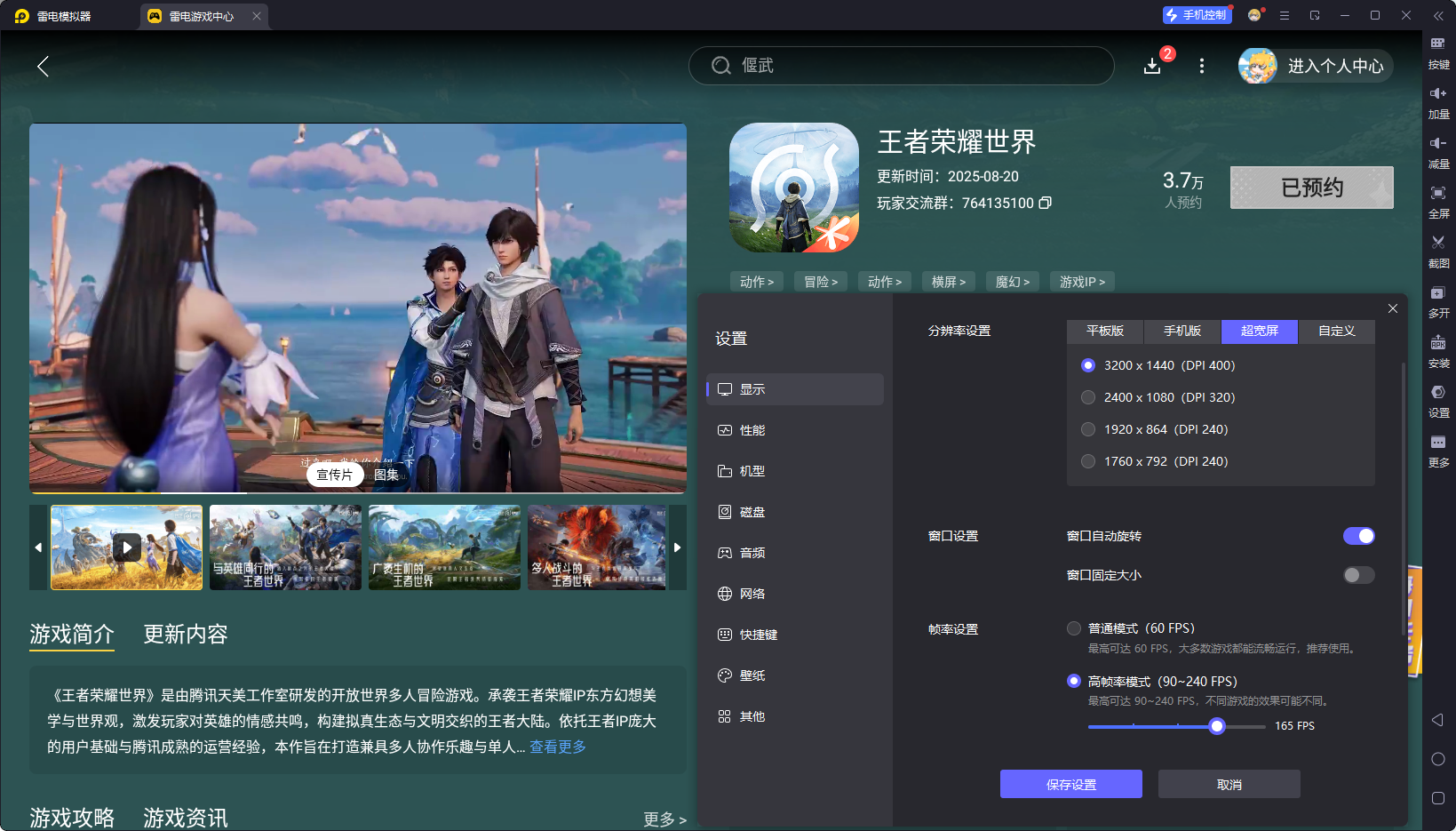Tap the Android back triangle button
1456x831 pixels.
(1437, 720)
